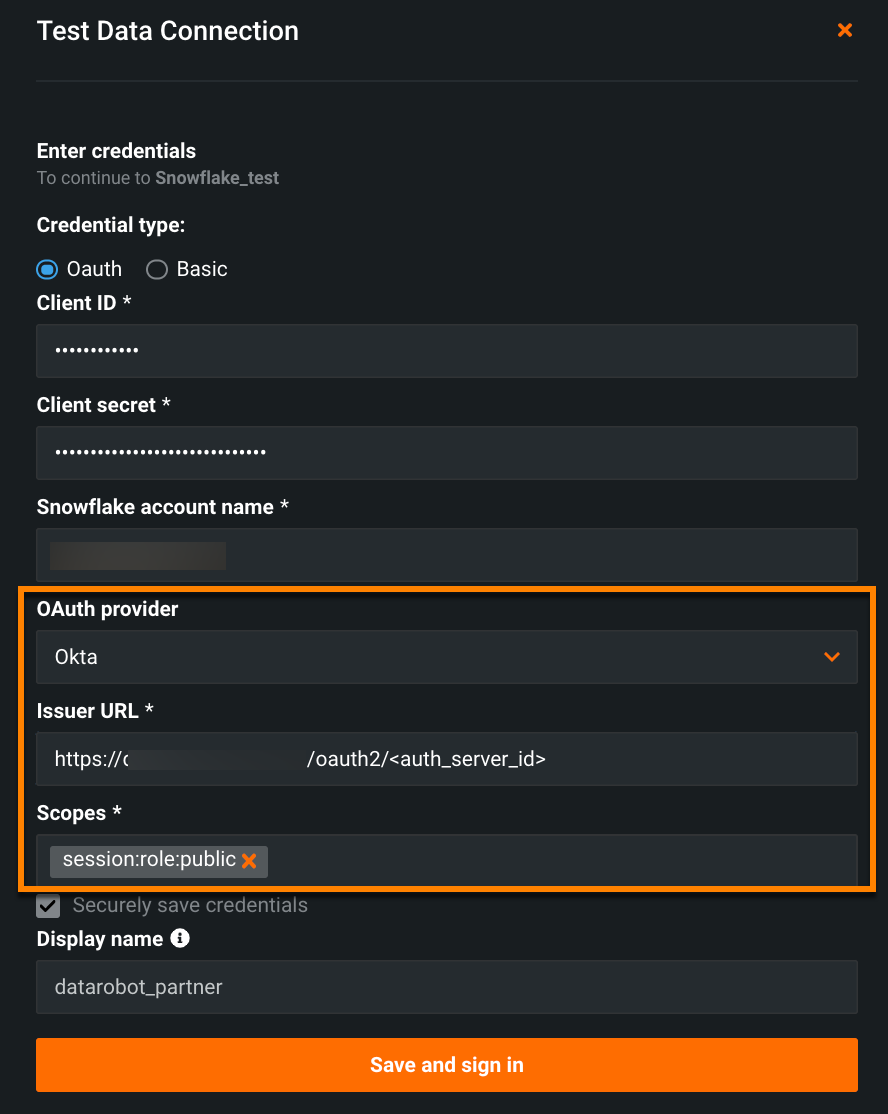The image size is (888, 1114).
Task: Select the Basic credential type
Action: point(156,269)
